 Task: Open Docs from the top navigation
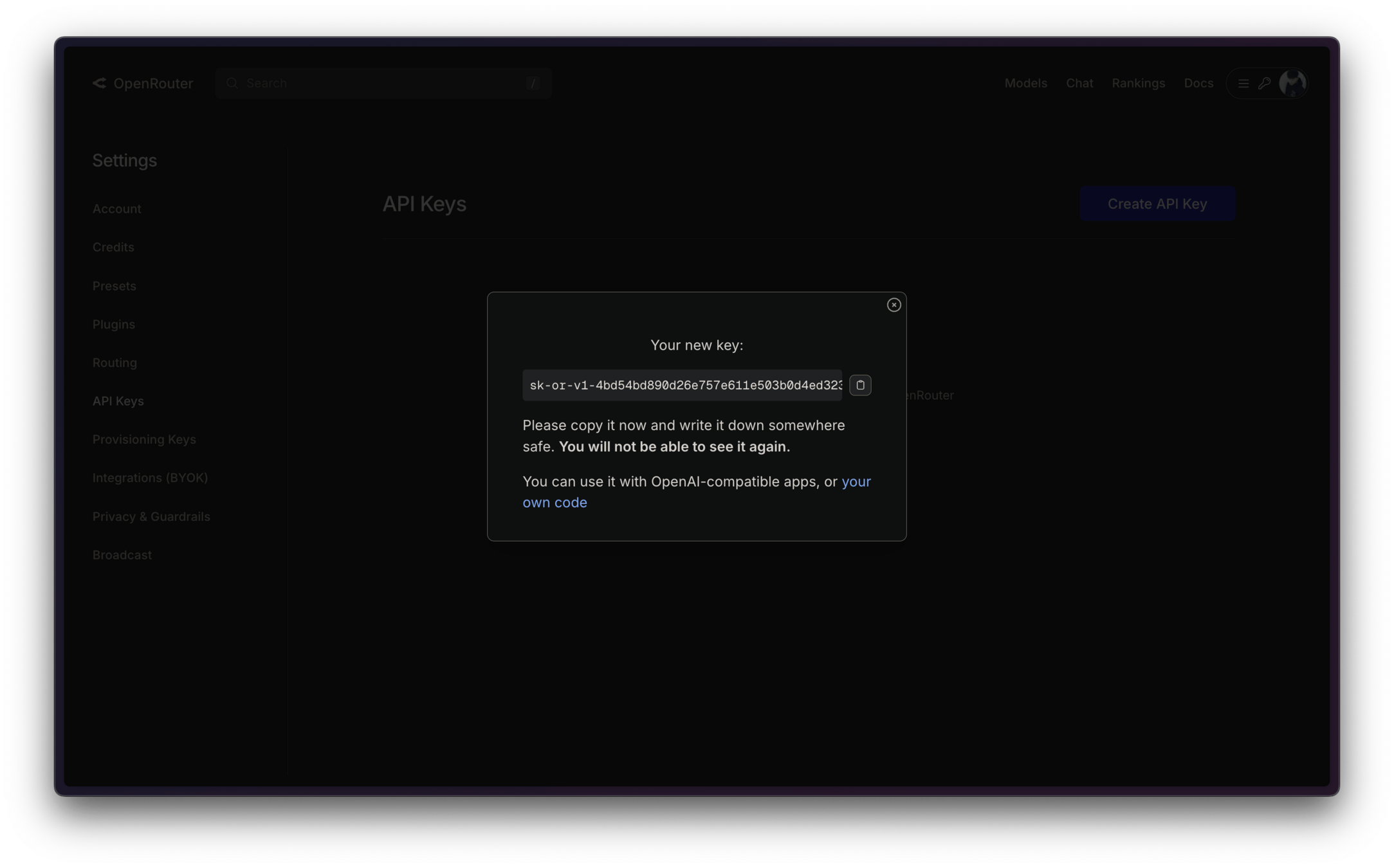(1198, 83)
